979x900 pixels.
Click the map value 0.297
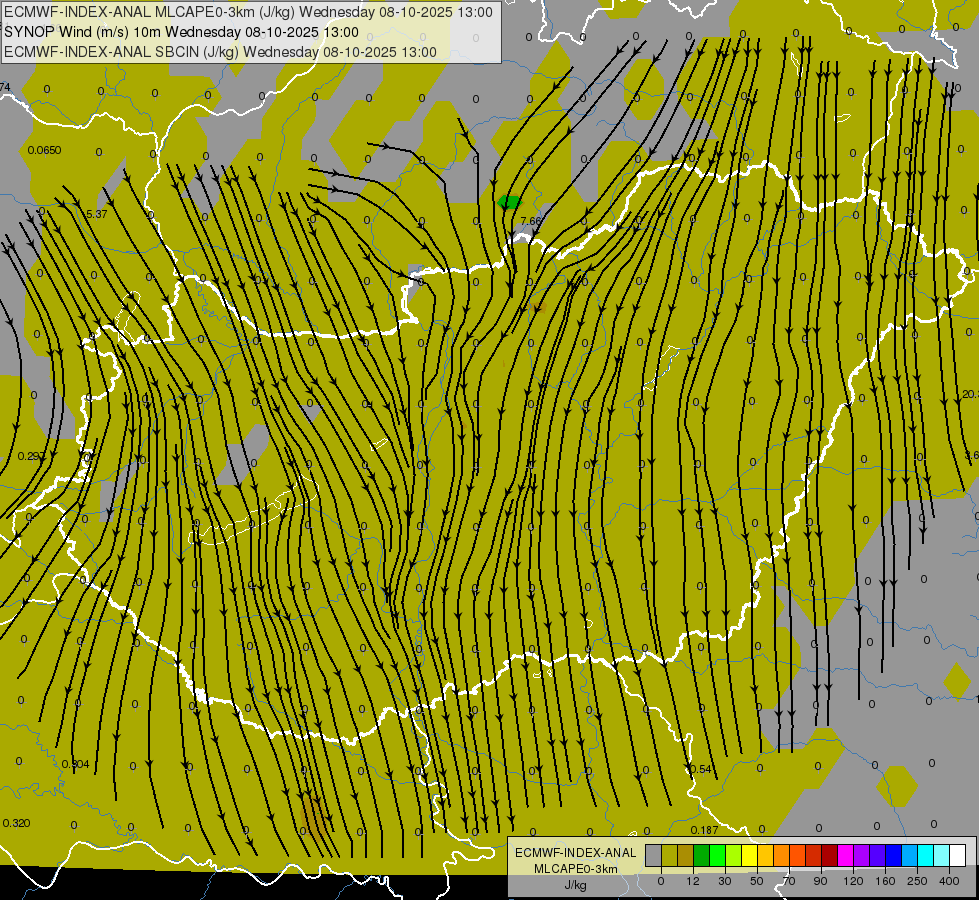pos(31,457)
